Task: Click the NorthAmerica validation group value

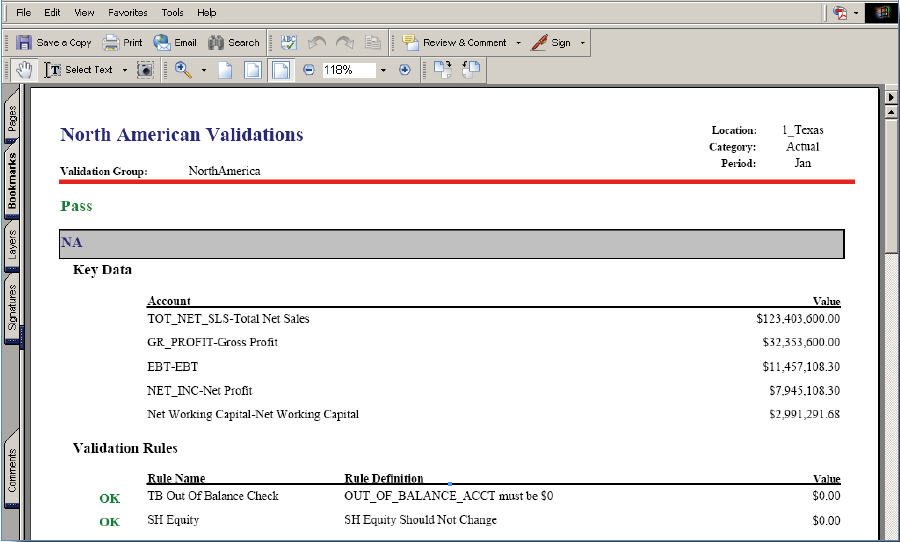Action: [x=224, y=171]
